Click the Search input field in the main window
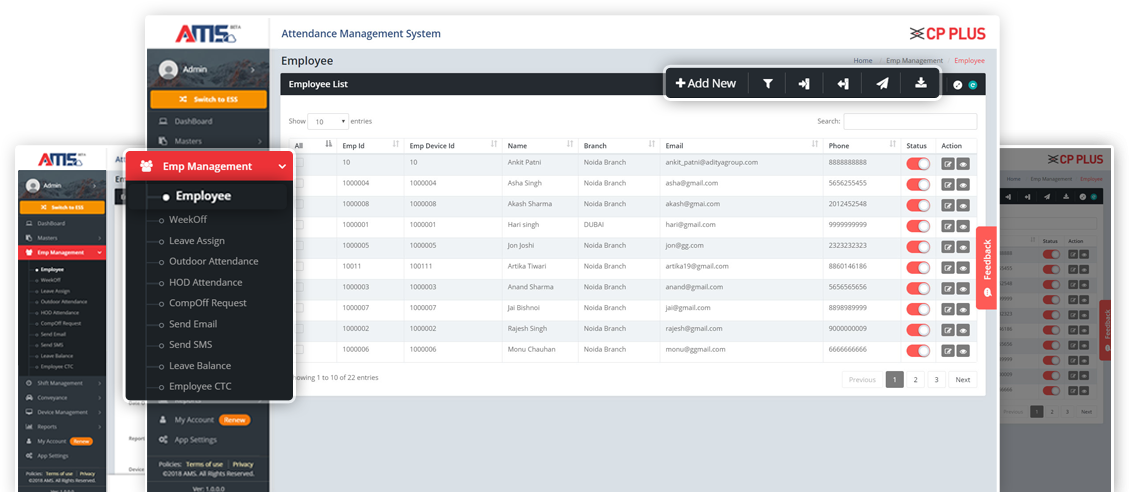 [x=910, y=122]
